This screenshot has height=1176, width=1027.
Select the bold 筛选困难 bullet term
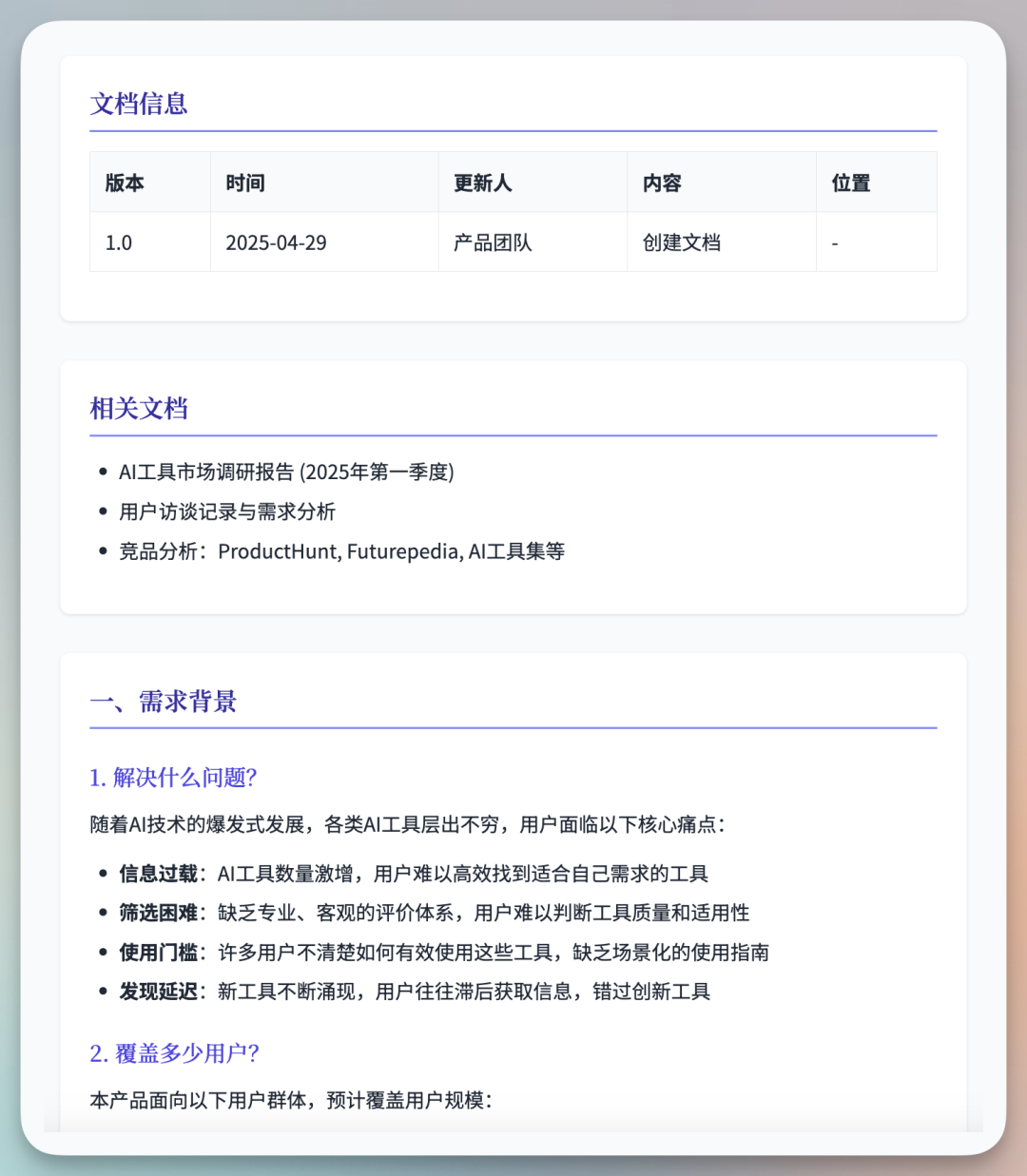click(158, 913)
